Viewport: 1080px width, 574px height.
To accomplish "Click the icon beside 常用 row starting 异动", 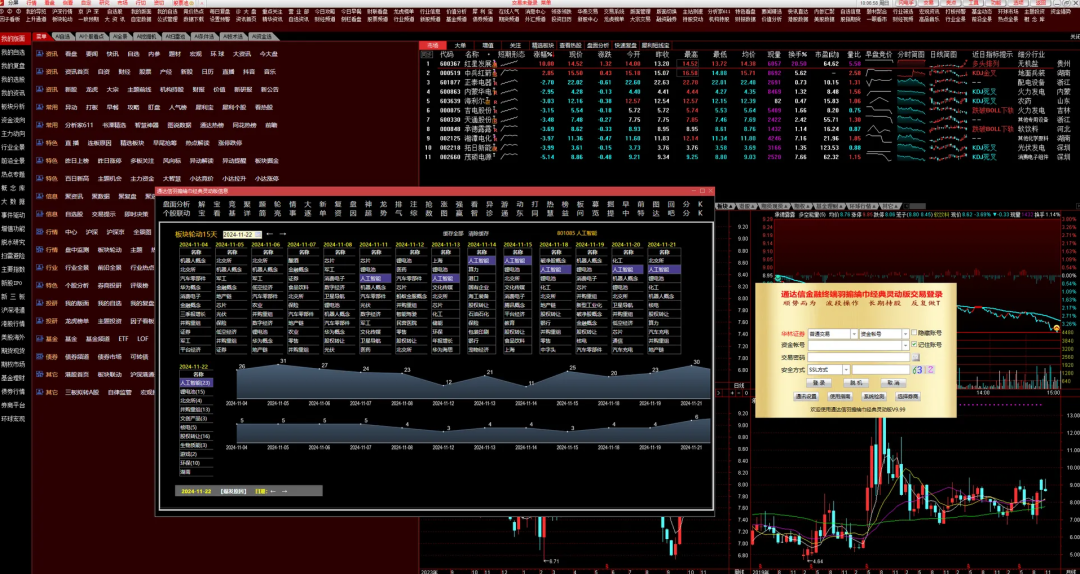I will pyautogui.click(x=40, y=107).
